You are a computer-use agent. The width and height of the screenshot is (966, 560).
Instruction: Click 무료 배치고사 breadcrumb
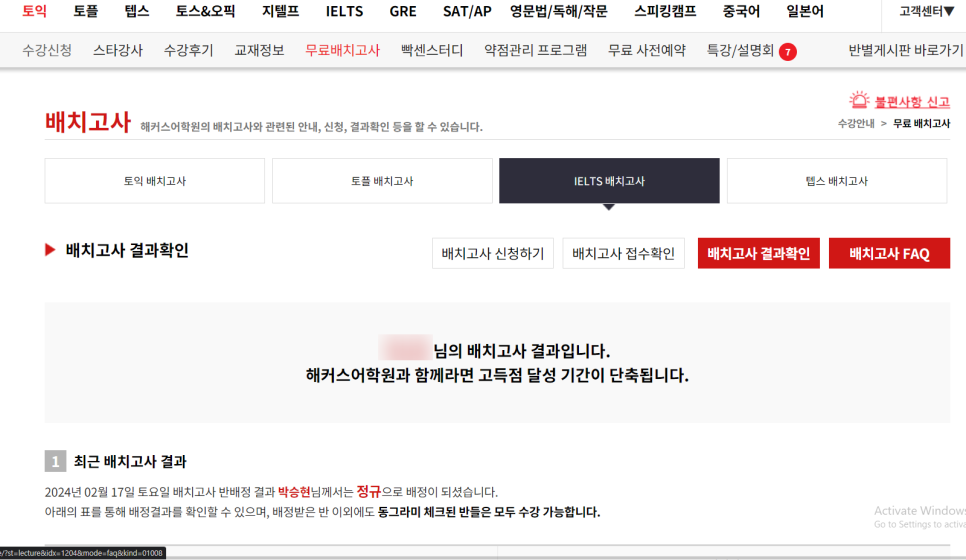click(x=922, y=123)
